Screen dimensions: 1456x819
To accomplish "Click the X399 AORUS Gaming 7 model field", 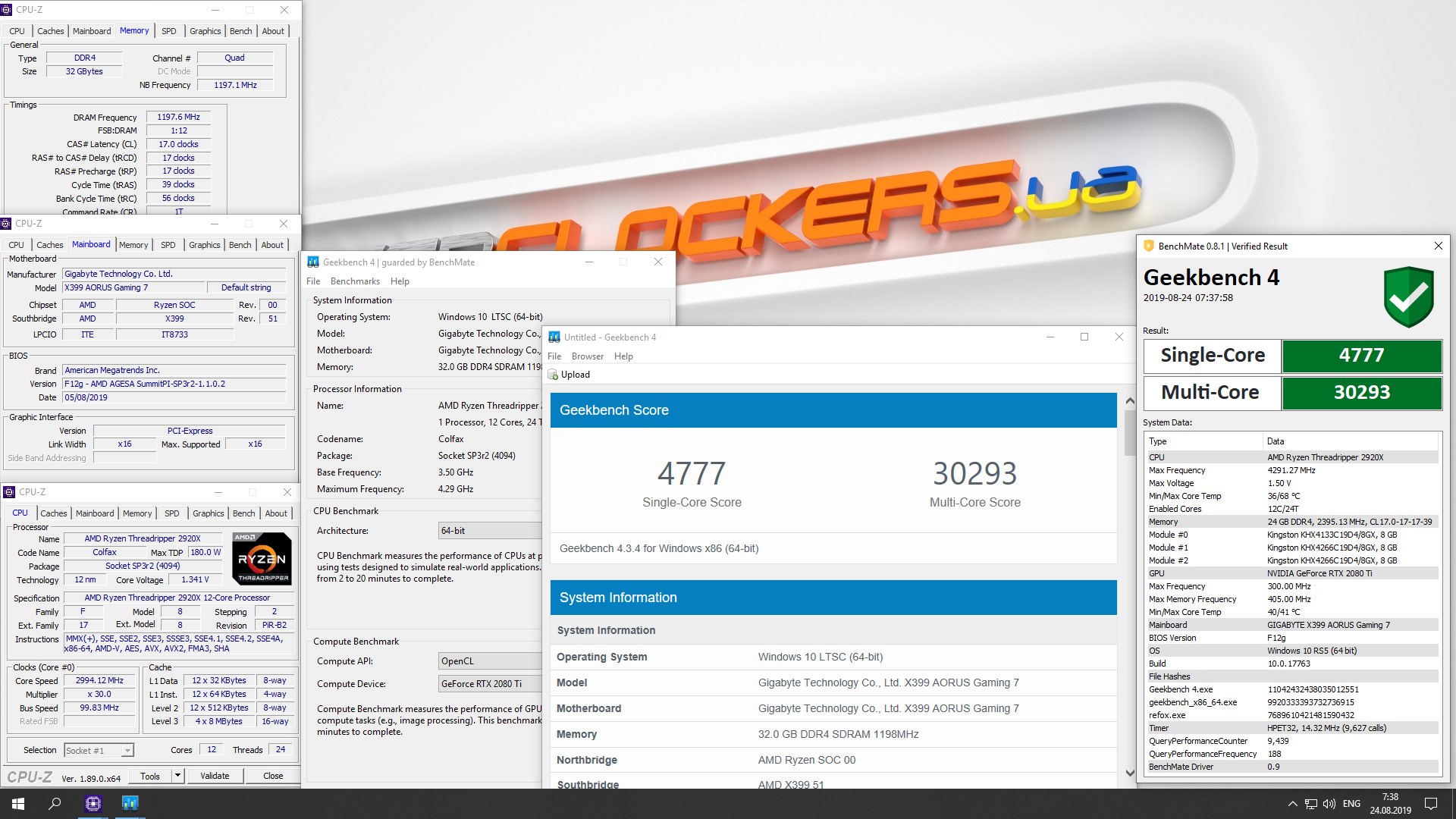I will point(133,287).
